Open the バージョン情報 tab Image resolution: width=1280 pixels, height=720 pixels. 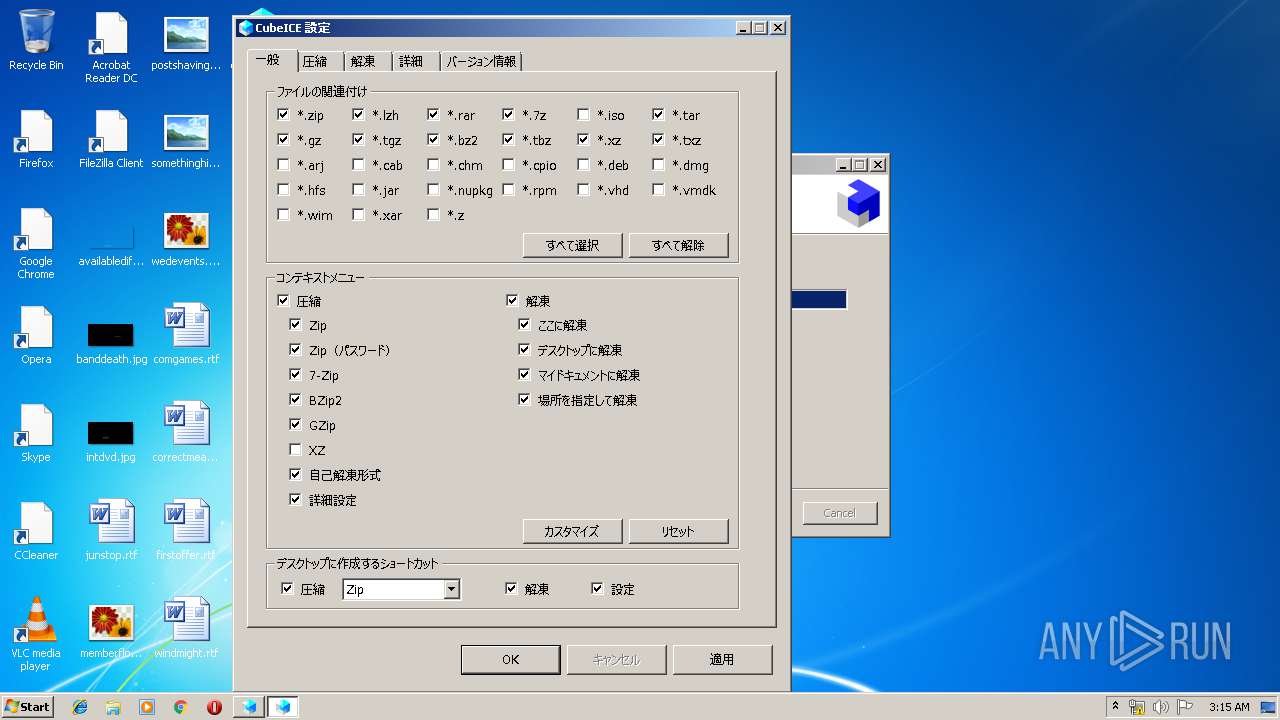pyautogui.click(x=481, y=62)
